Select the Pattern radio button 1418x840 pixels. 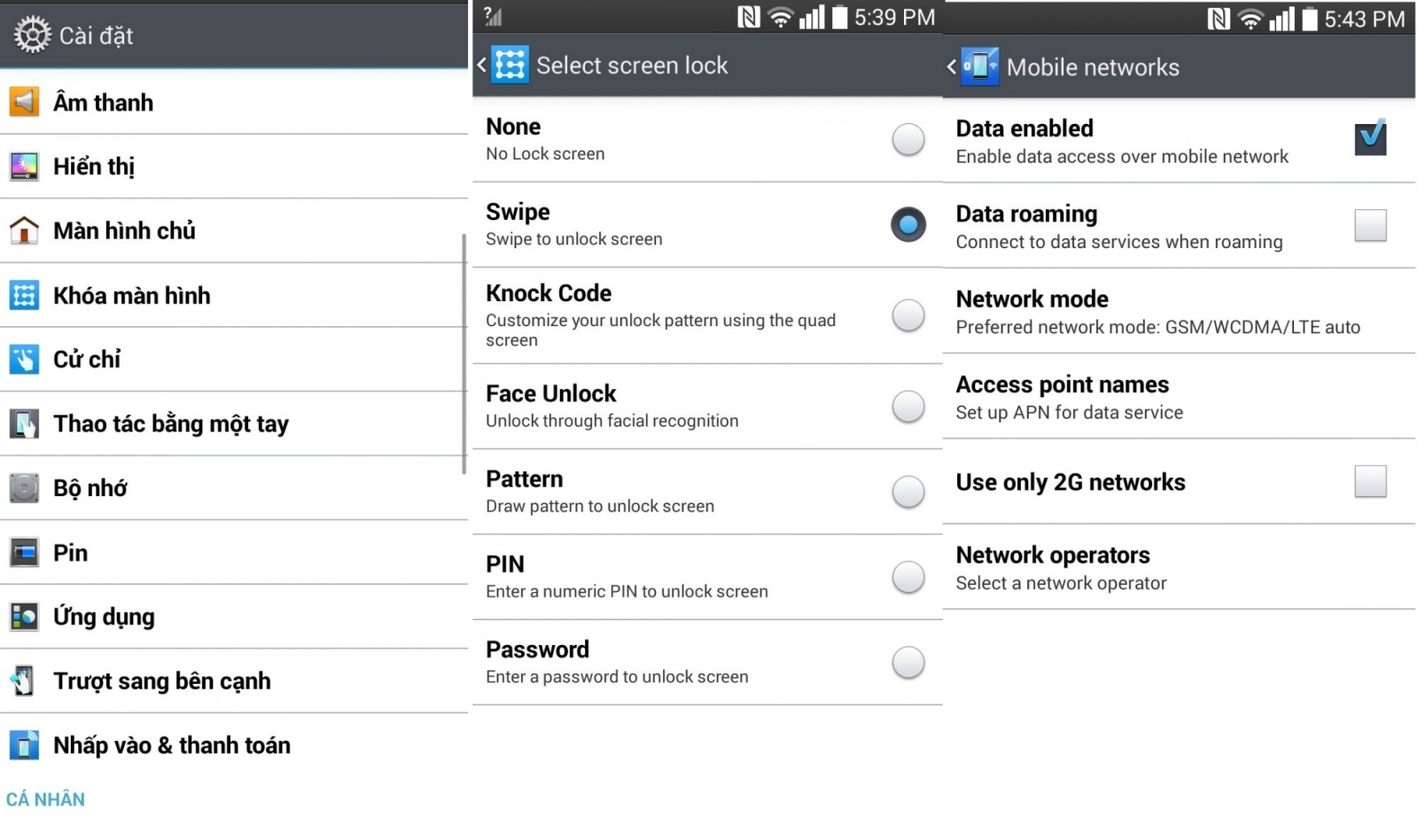coord(908,491)
